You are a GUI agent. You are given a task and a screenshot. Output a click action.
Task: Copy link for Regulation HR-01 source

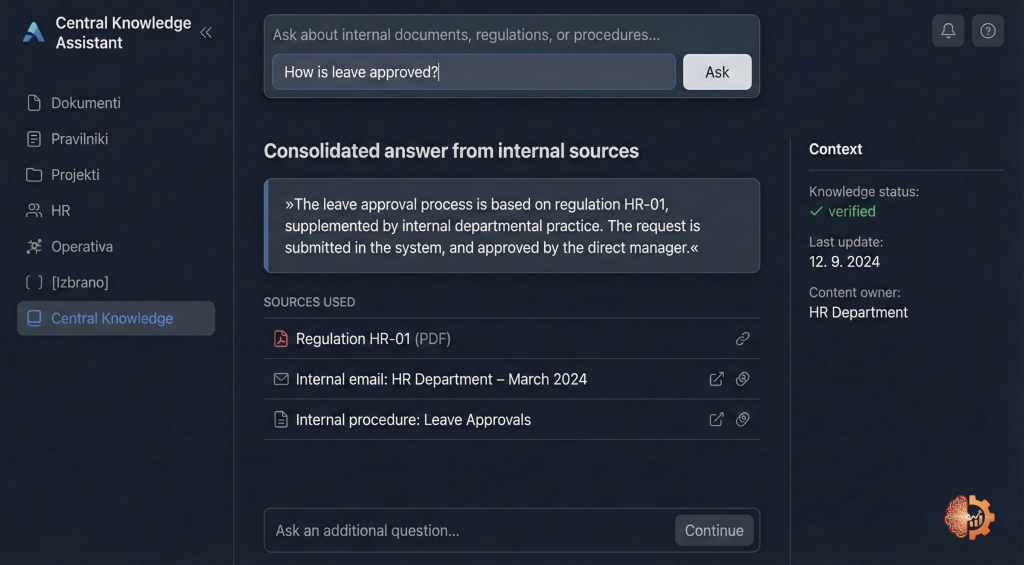[x=743, y=339]
